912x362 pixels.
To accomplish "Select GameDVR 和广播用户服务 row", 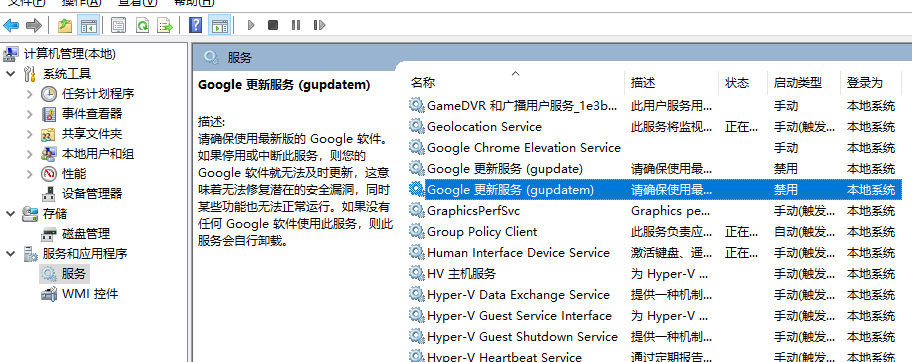I will click(x=654, y=106).
